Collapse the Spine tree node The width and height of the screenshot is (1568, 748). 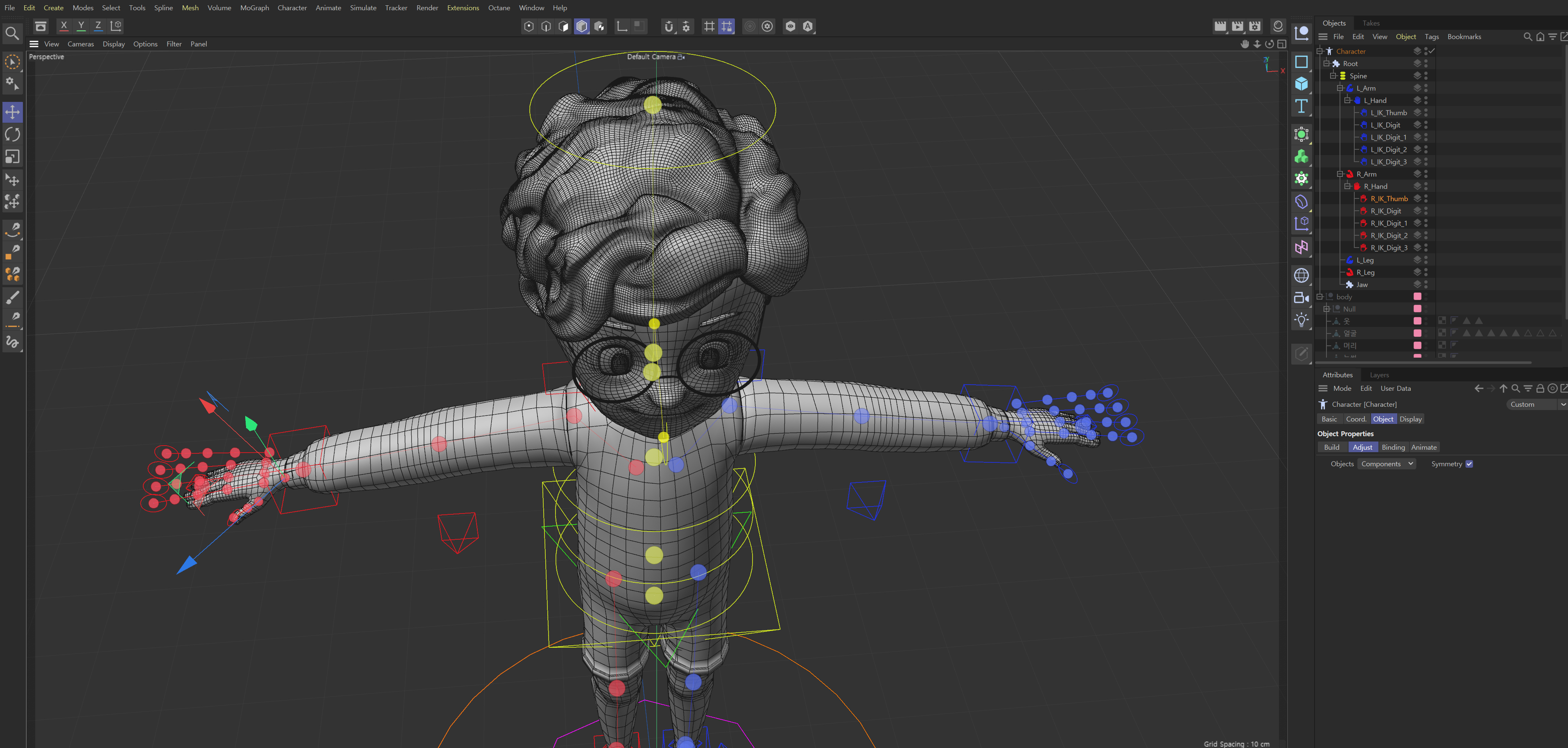coord(1333,76)
